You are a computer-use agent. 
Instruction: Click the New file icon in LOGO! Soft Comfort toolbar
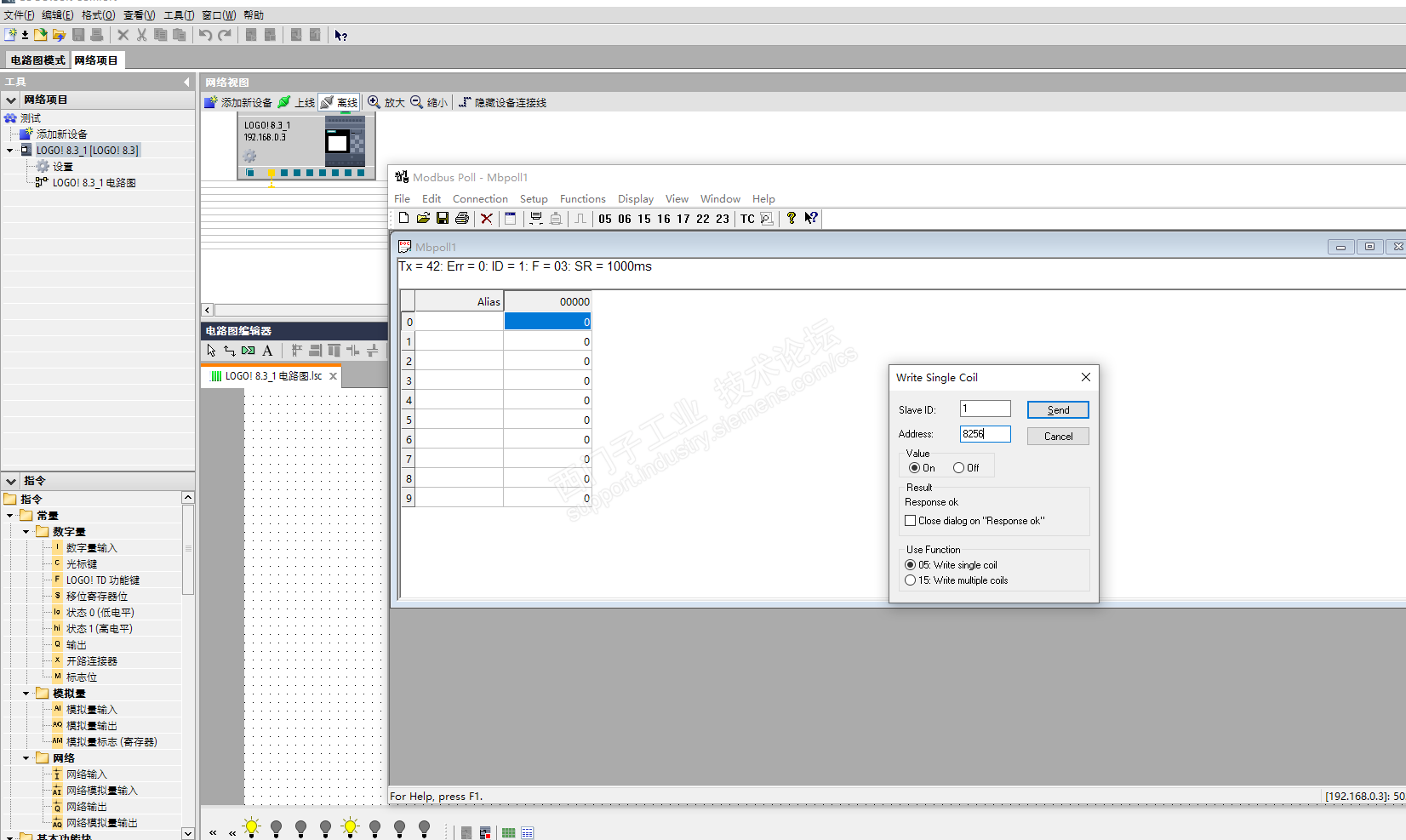pyautogui.click(x=10, y=35)
